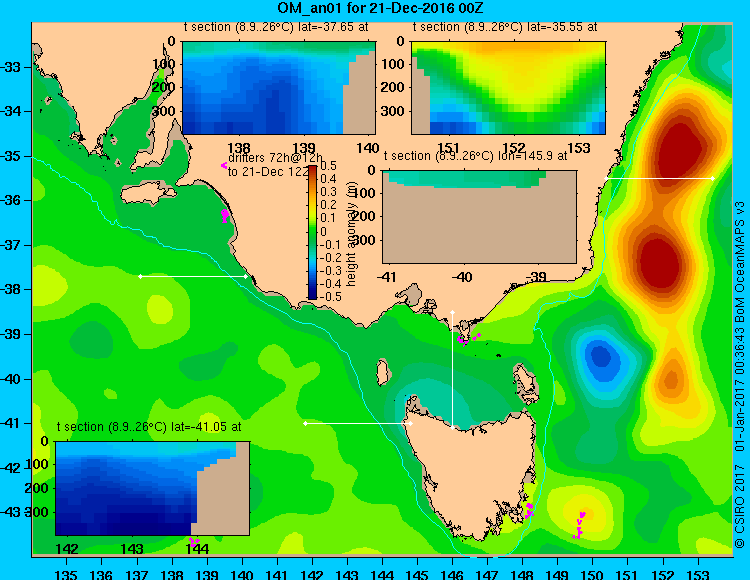Screen dimensions: 750x580
Task: Click the "drifters 72h@12h" legend text
Action: 276,158
